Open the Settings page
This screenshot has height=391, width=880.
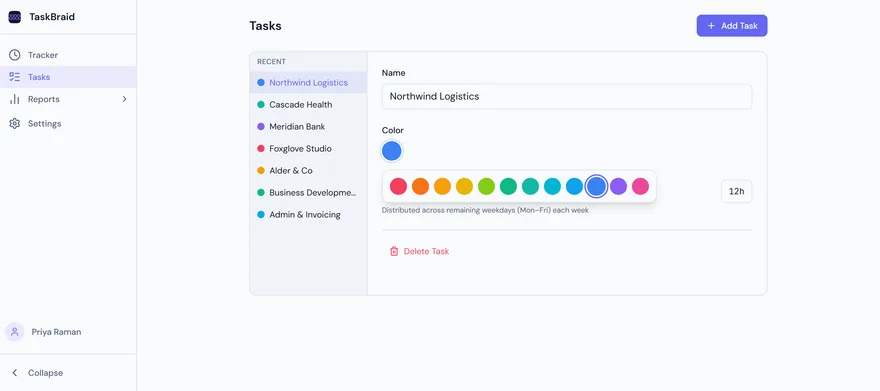[68, 123]
